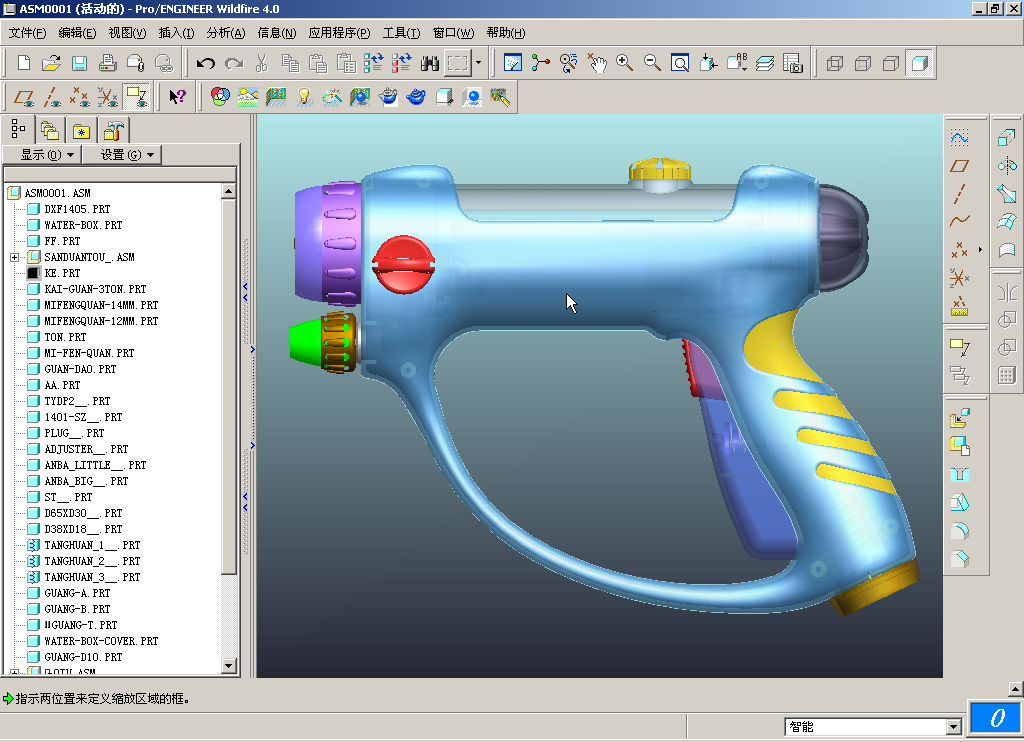Click the model tree search field
This screenshot has width=1024, height=742.
coord(120,174)
